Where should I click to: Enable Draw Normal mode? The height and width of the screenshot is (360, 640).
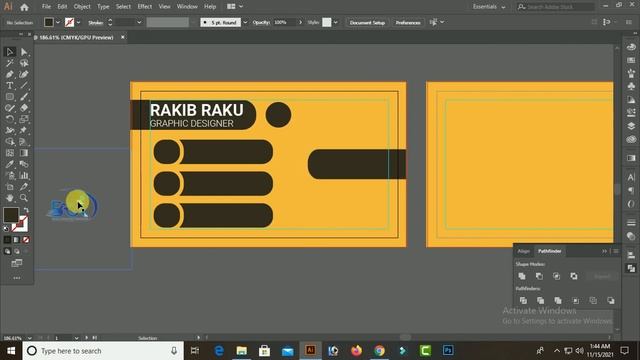(x=7, y=251)
